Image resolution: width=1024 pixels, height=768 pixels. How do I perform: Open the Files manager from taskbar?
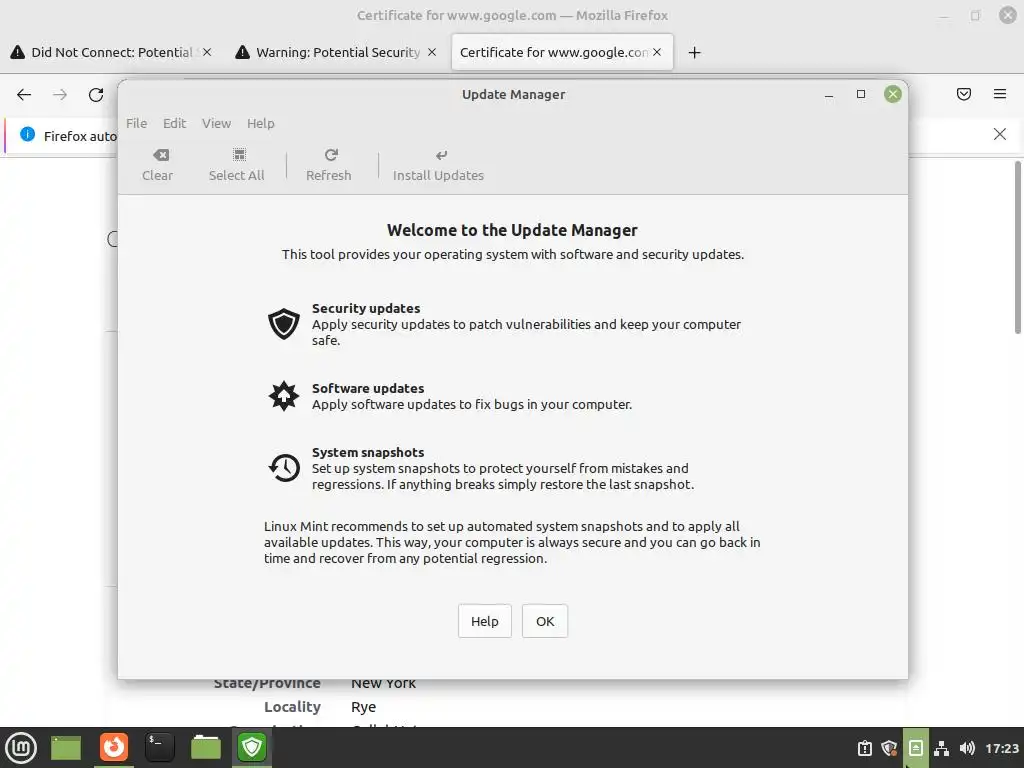[x=206, y=747]
